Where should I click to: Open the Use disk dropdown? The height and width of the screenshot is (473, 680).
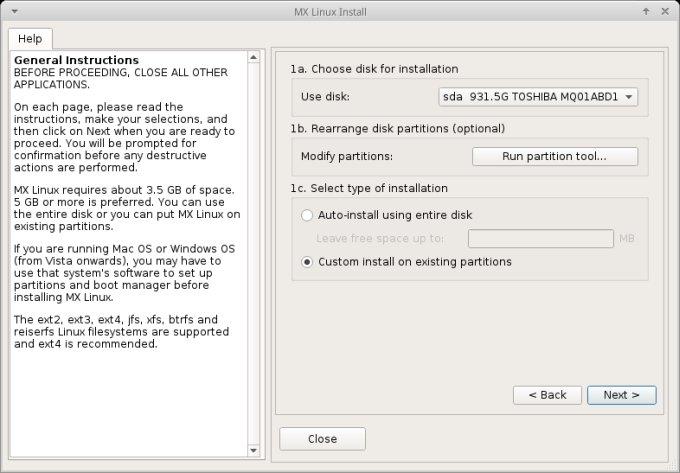(538, 97)
